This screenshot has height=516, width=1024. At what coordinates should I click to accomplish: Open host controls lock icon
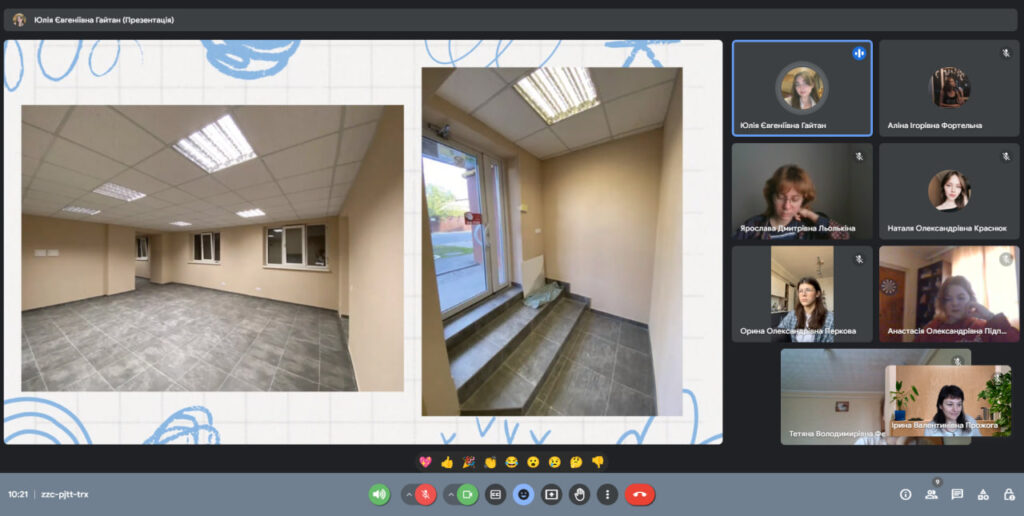point(1008,494)
